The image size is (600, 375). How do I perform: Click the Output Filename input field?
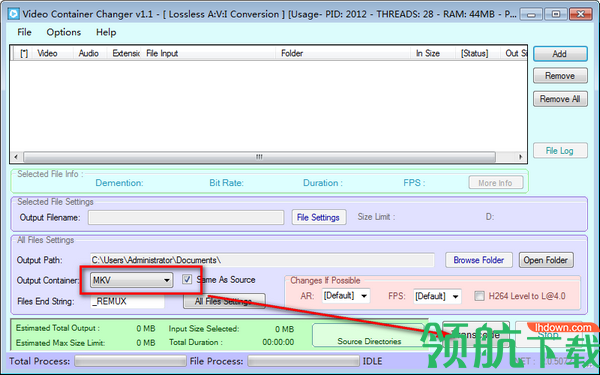click(186, 217)
